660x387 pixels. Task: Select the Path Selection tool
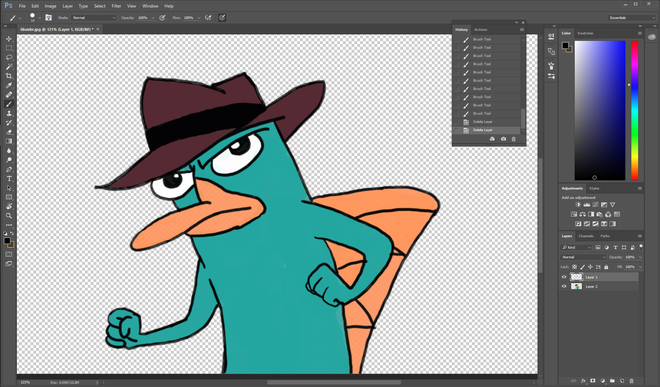coord(9,188)
